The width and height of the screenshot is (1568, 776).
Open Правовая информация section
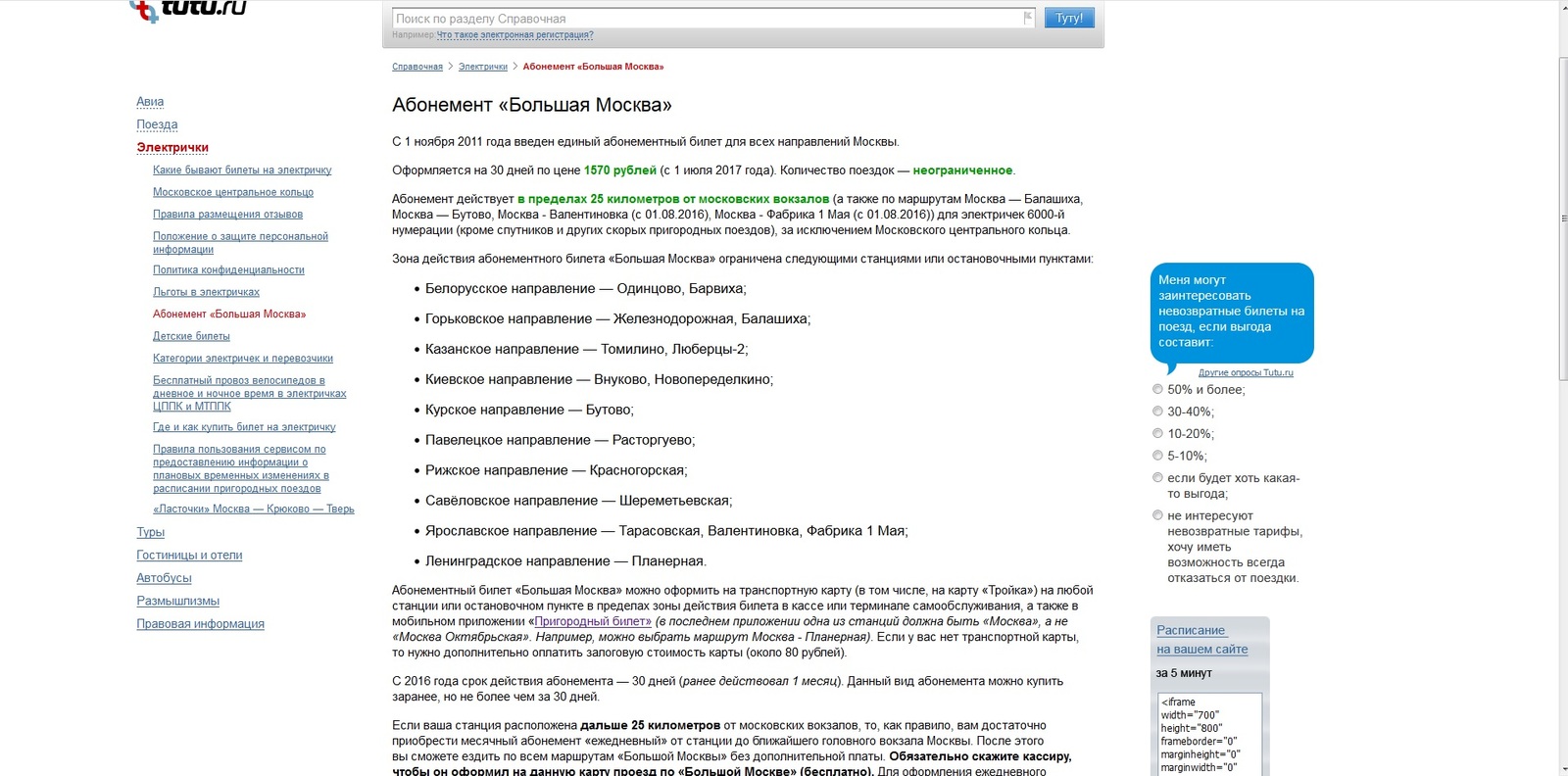pyautogui.click(x=200, y=624)
